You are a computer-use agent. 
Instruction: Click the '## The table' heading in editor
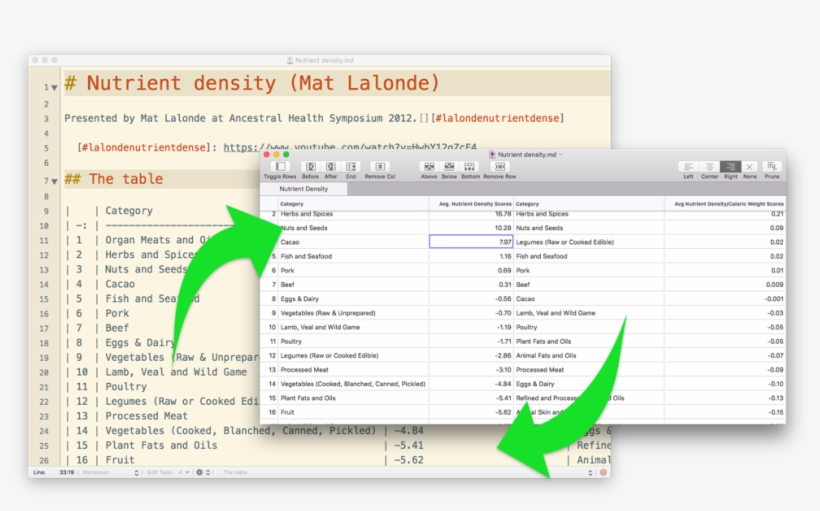click(x=113, y=179)
